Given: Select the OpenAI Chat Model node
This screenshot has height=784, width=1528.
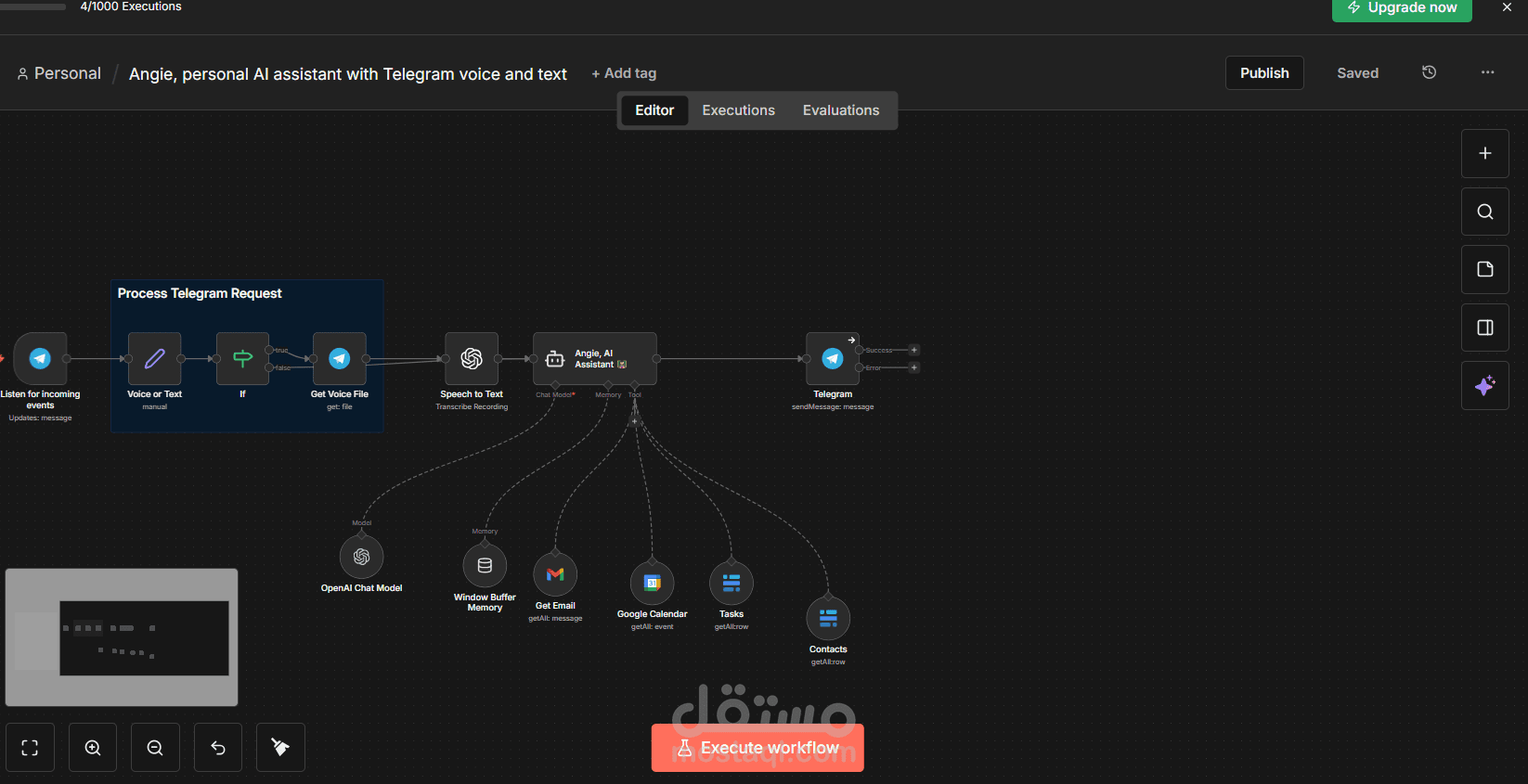Looking at the screenshot, I should [x=362, y=557].
